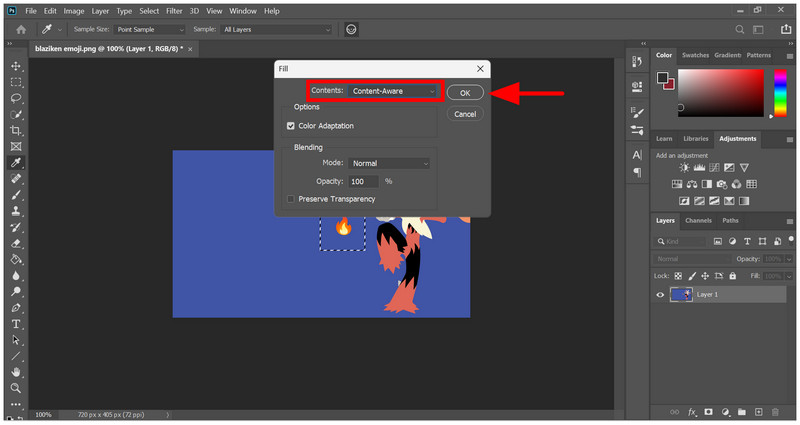This screenshot has height=425, width=800.
Task: Open the Layers panel options menu
Action: click(x=790, y=221)
